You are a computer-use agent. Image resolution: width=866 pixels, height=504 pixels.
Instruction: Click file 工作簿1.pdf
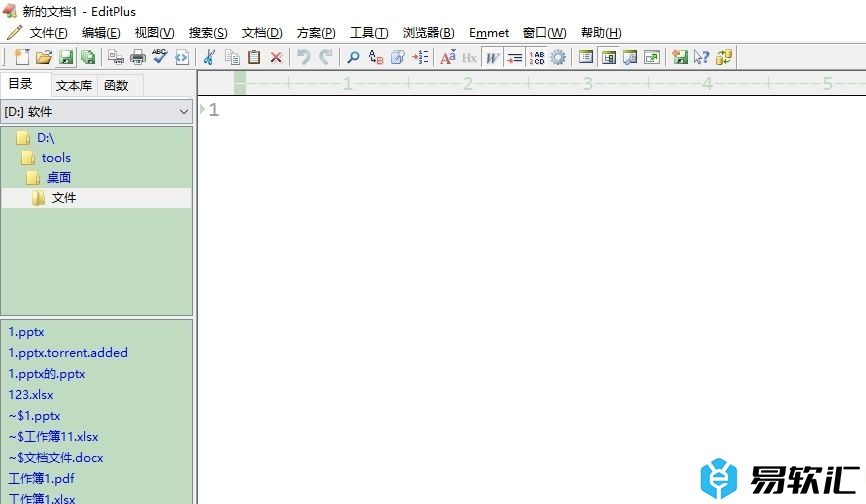pyautogui.click(x=41, y=479)
